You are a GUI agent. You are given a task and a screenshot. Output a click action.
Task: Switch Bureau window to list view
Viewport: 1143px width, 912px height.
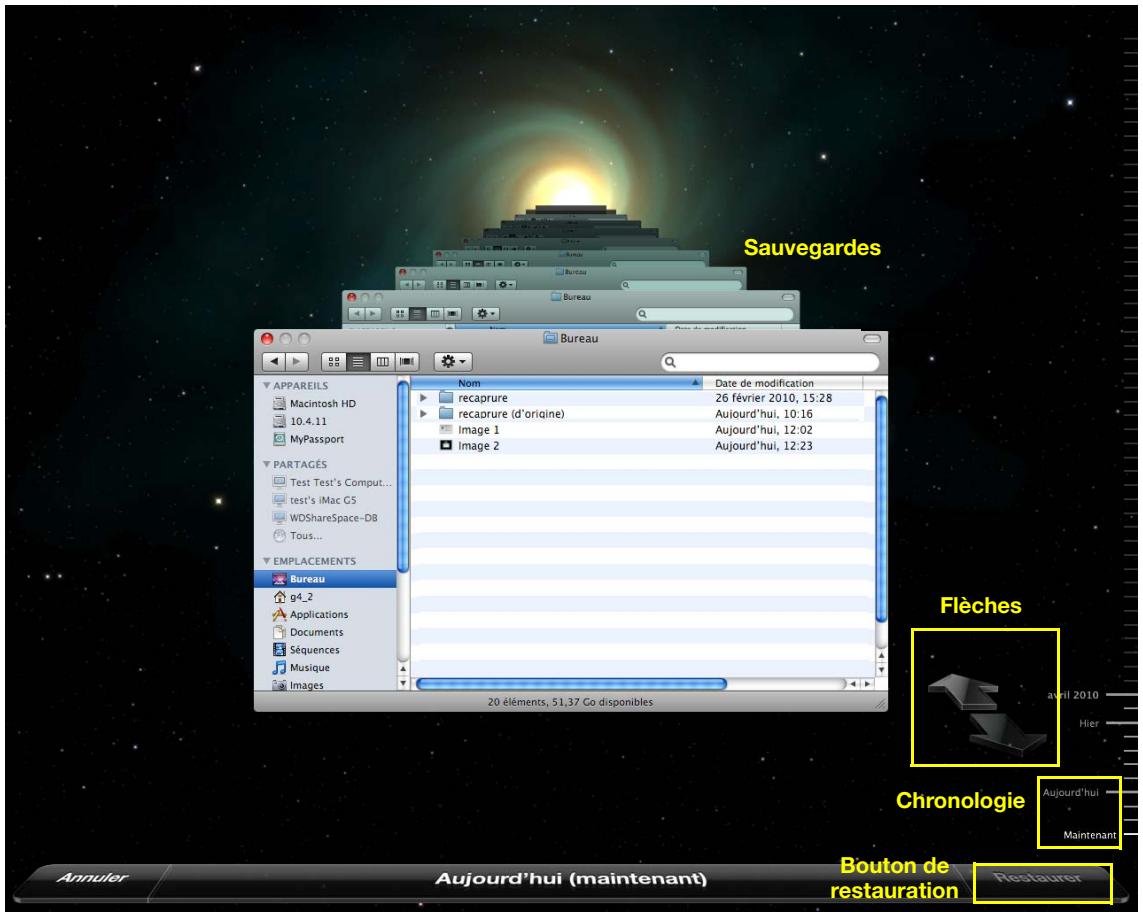click(x=358, y=362)
